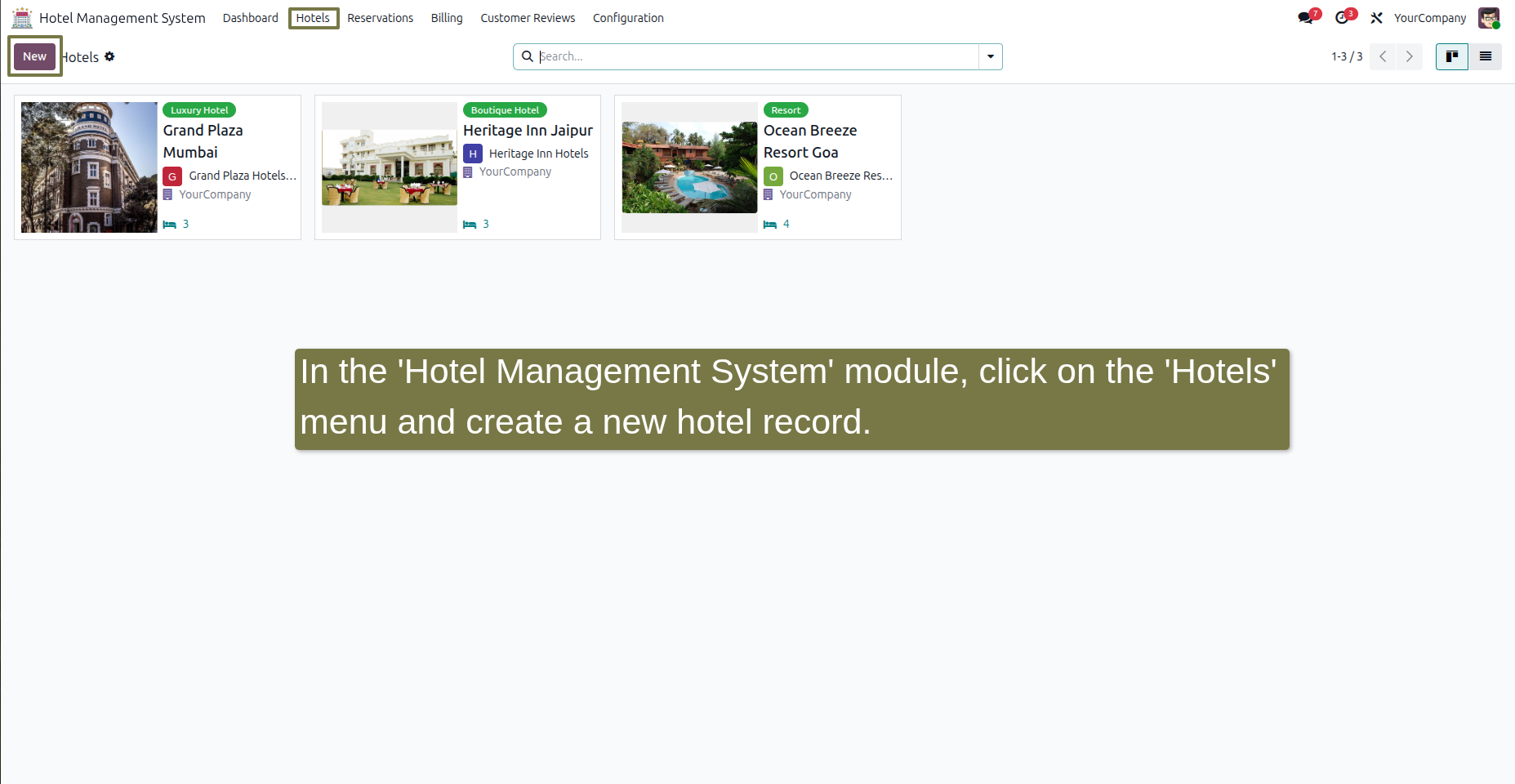1515x784 pixels.
Task: Click the bed icon on Heritage Inn Jaipur card
Action: (470, 225)
